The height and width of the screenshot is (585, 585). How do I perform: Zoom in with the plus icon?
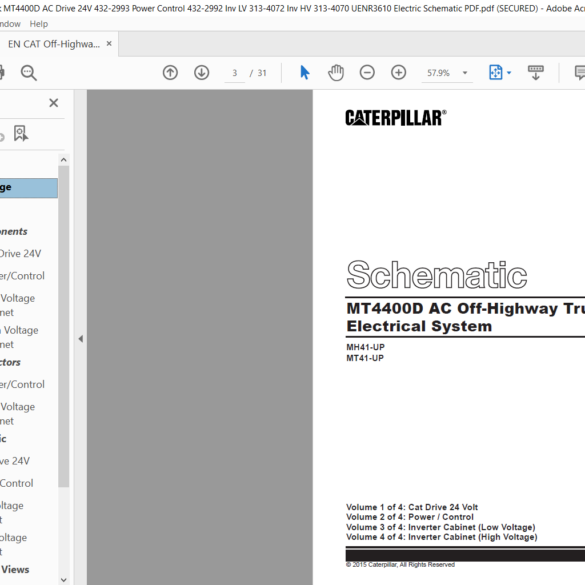398,72
